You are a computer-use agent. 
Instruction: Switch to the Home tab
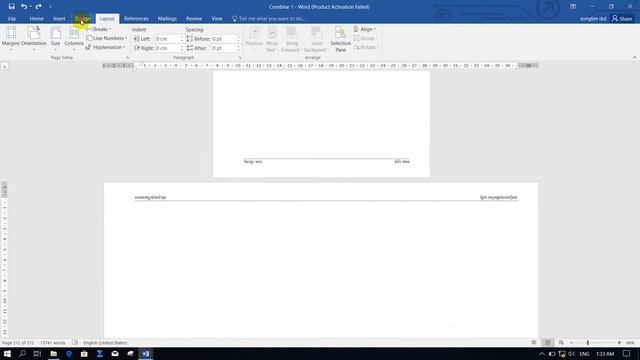(x=36, y=19)
